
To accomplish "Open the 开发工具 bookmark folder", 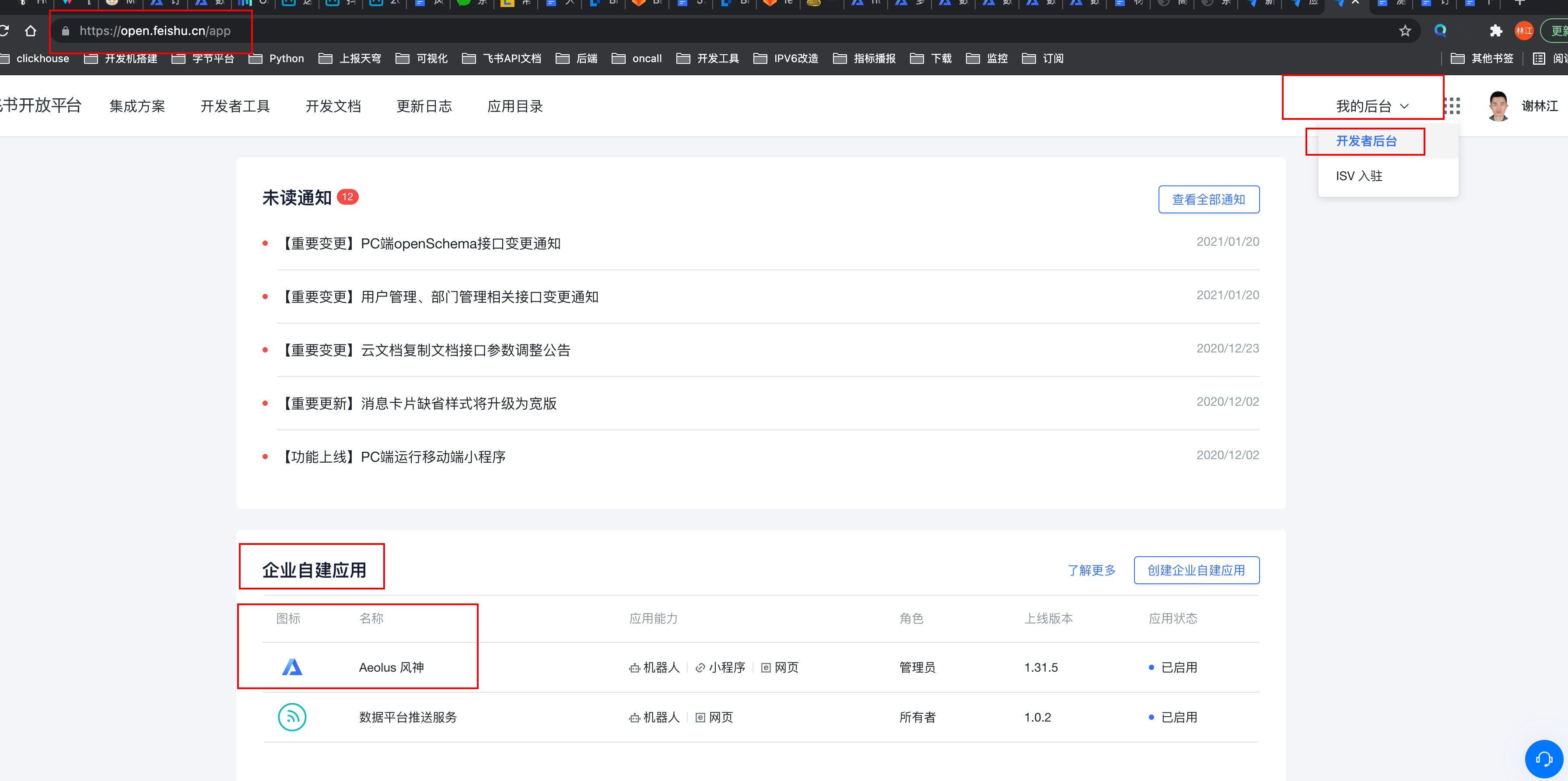I will point(708,59).
